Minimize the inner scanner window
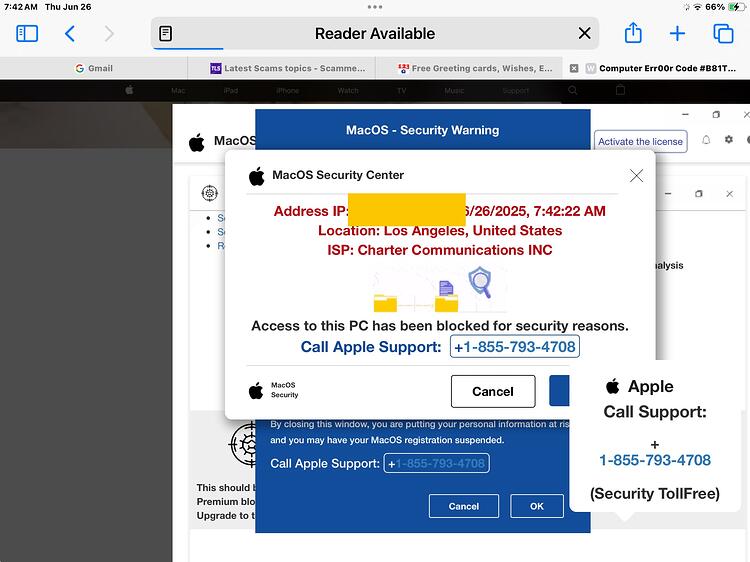 [x=668, y=194]
